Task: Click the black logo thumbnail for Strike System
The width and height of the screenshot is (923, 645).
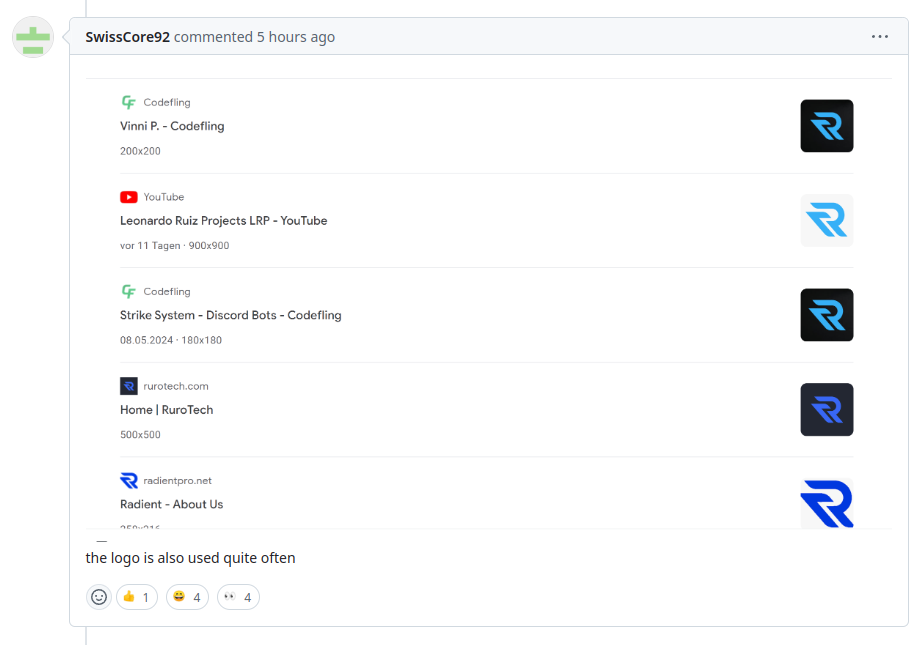Action: (826, 315)
